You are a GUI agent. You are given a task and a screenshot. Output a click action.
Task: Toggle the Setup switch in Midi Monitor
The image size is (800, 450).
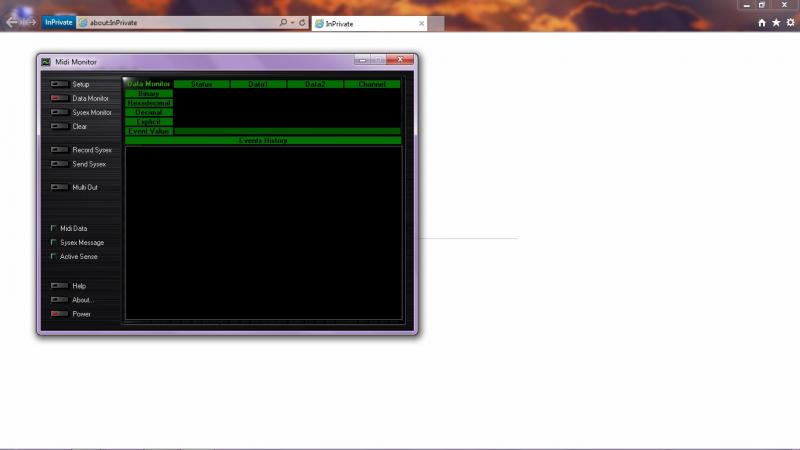59,84
